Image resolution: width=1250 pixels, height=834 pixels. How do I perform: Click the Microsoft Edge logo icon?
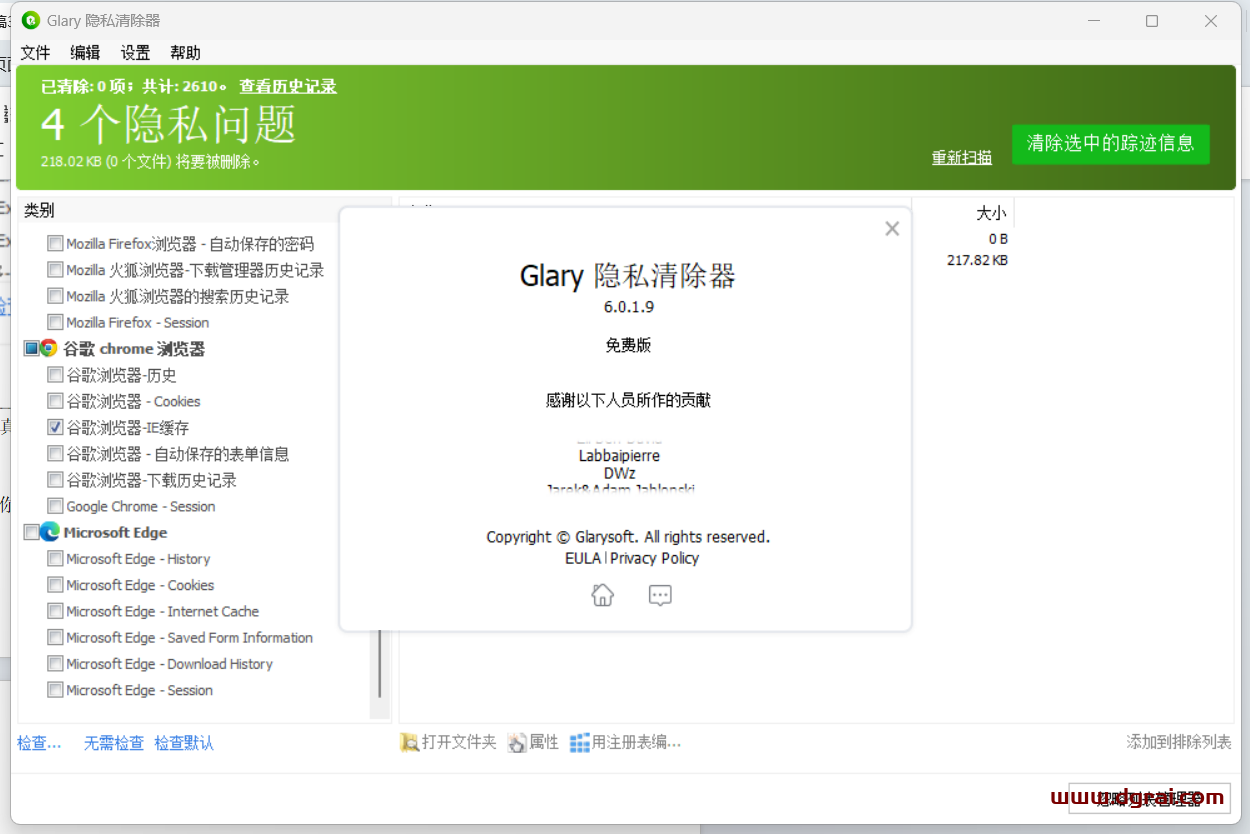(x=49, y=532)
